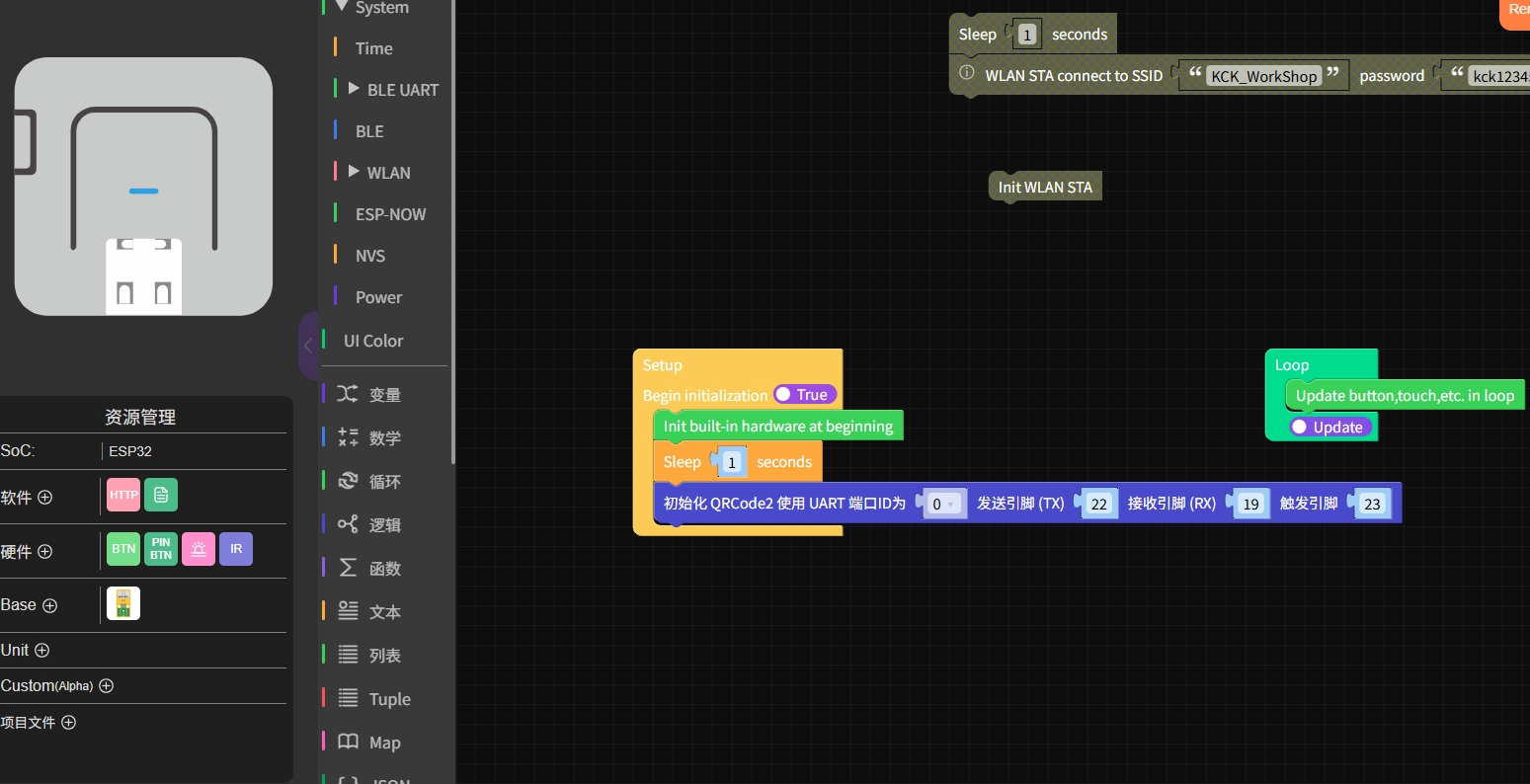Viewport: 1530px width, 784px height.
Task: Toggle the Begin initialization True switch
Action: click(x=804, y=395)
